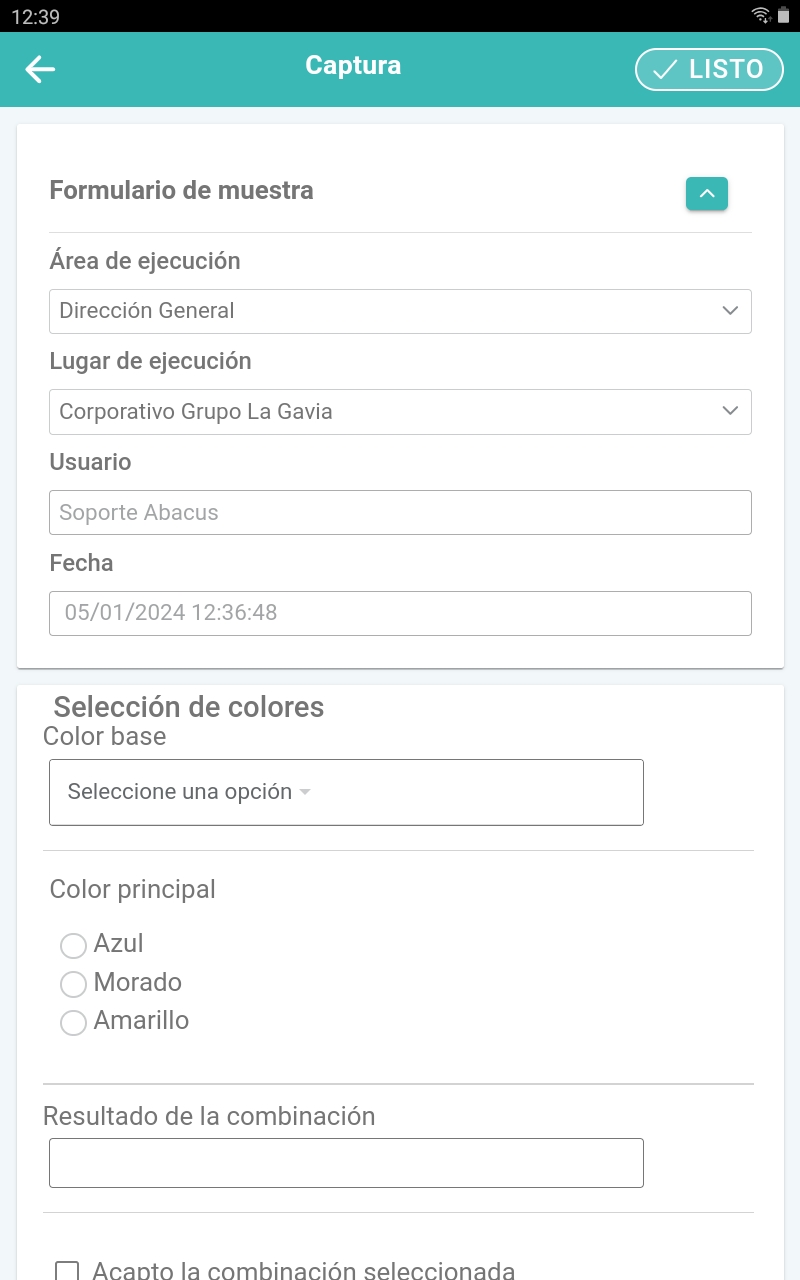Collapse the Formulario de muestra section

(x=706, y=193)
